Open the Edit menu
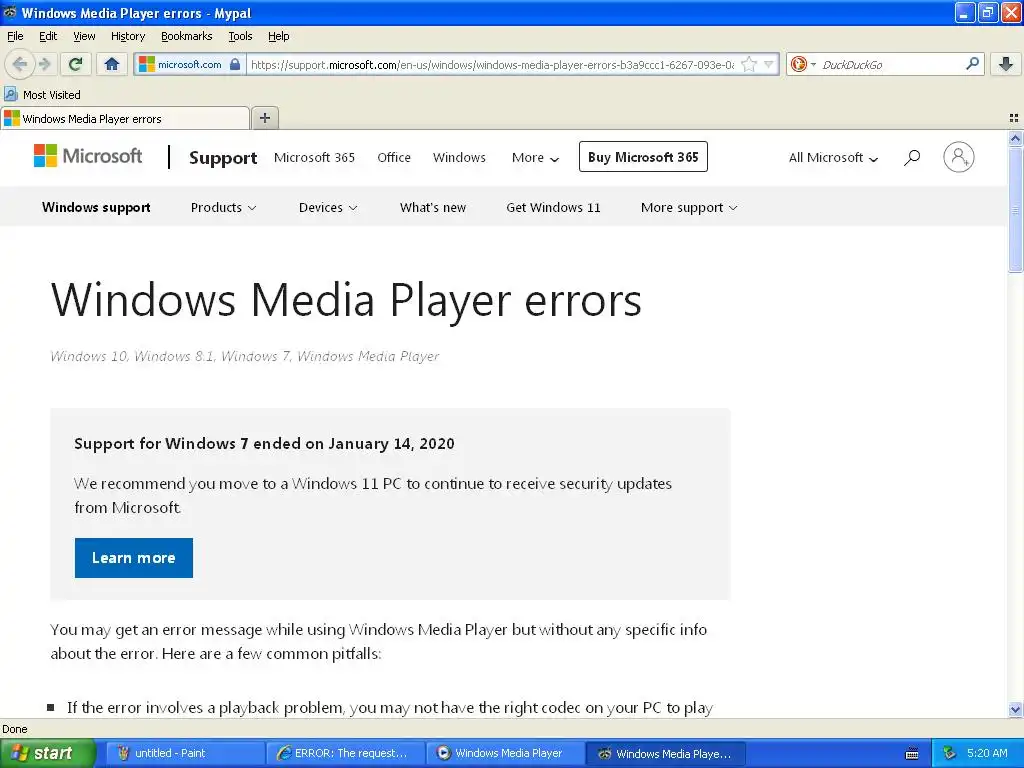1024x768 pixels. pyautogui.click(x=48, y=36)
